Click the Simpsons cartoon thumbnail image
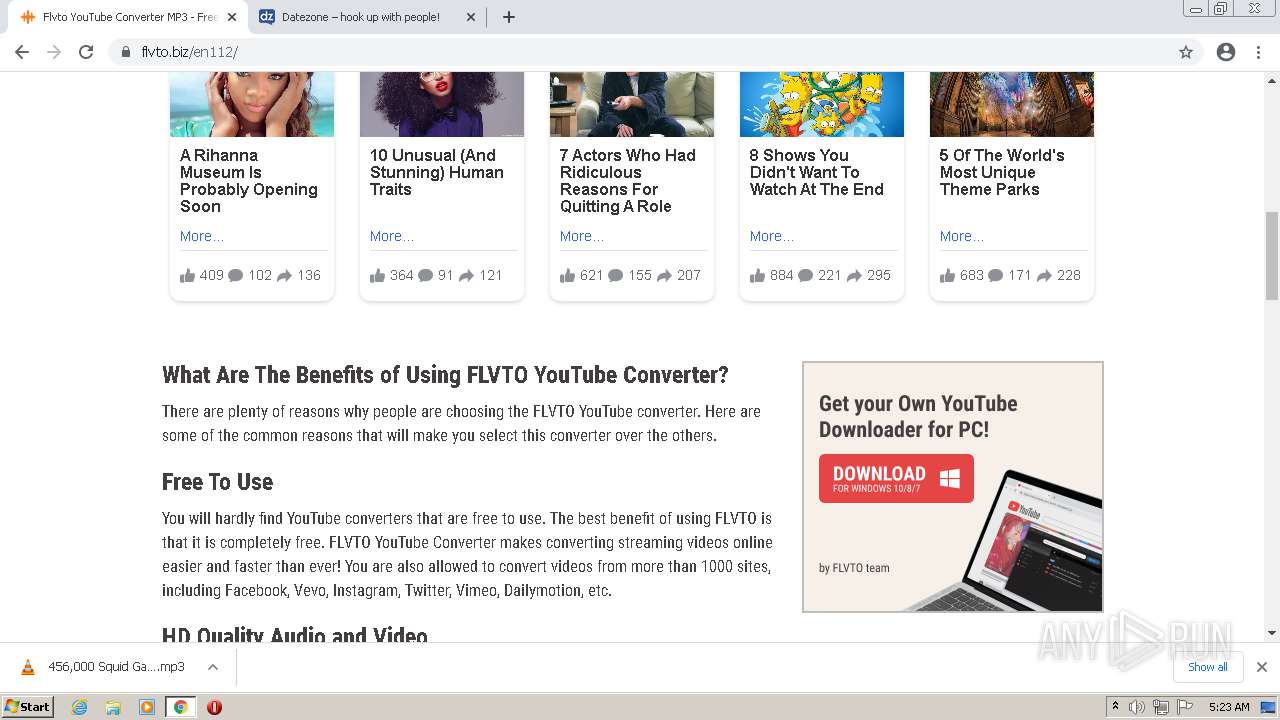The height and width of the screenshot is (720, 1280). pos(822,104)
